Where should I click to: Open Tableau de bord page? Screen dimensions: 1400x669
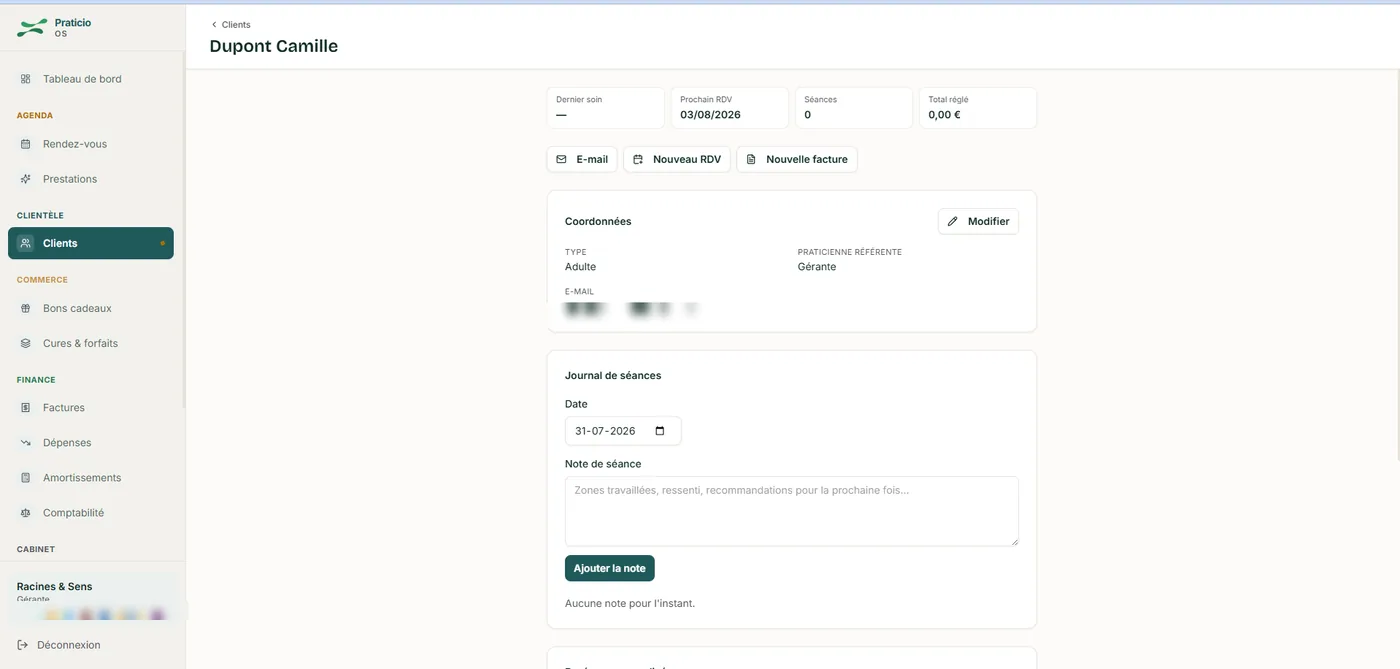click(x=91, y=79)
